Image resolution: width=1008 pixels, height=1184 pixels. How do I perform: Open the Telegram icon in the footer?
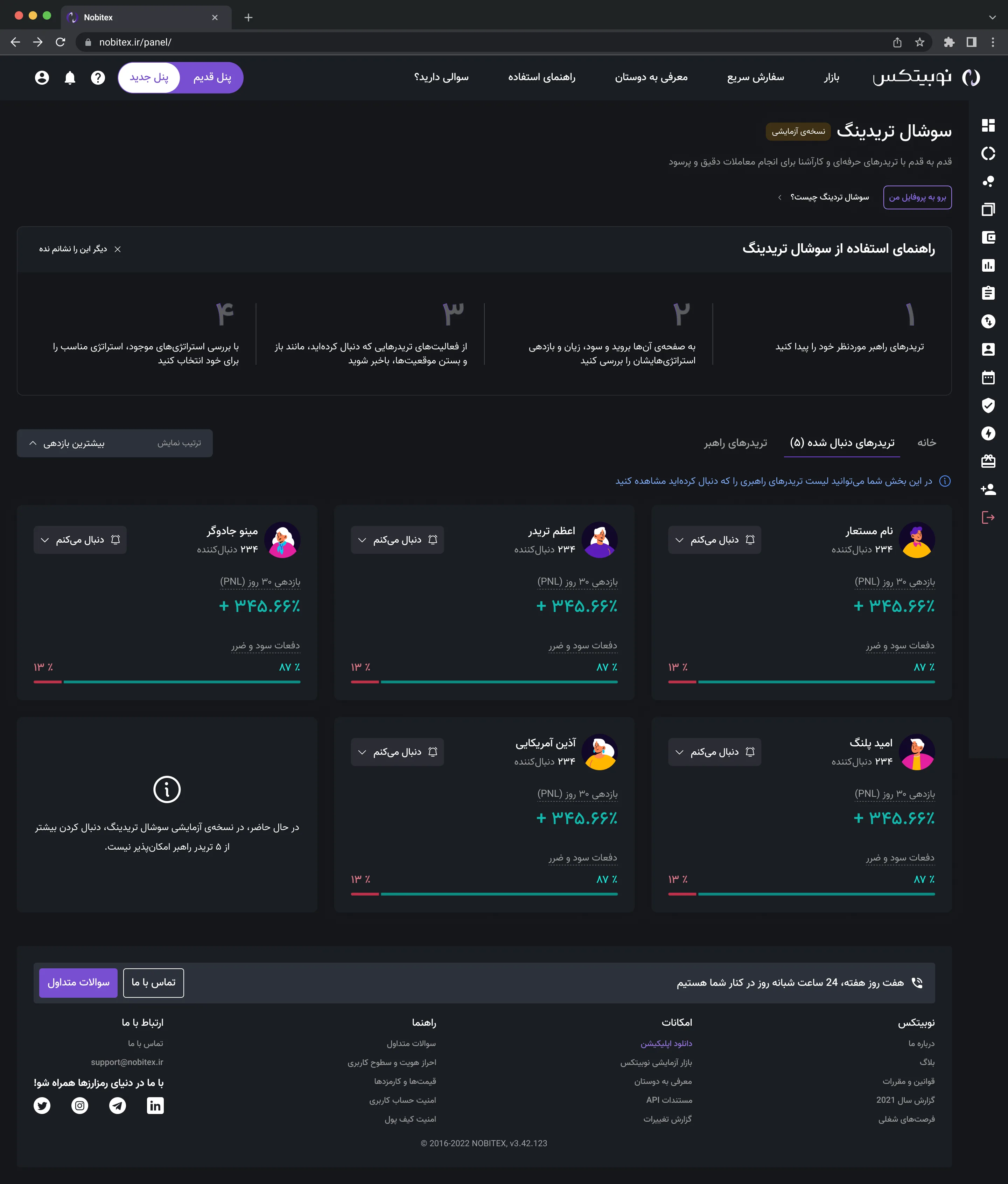tap(117, 1106)
